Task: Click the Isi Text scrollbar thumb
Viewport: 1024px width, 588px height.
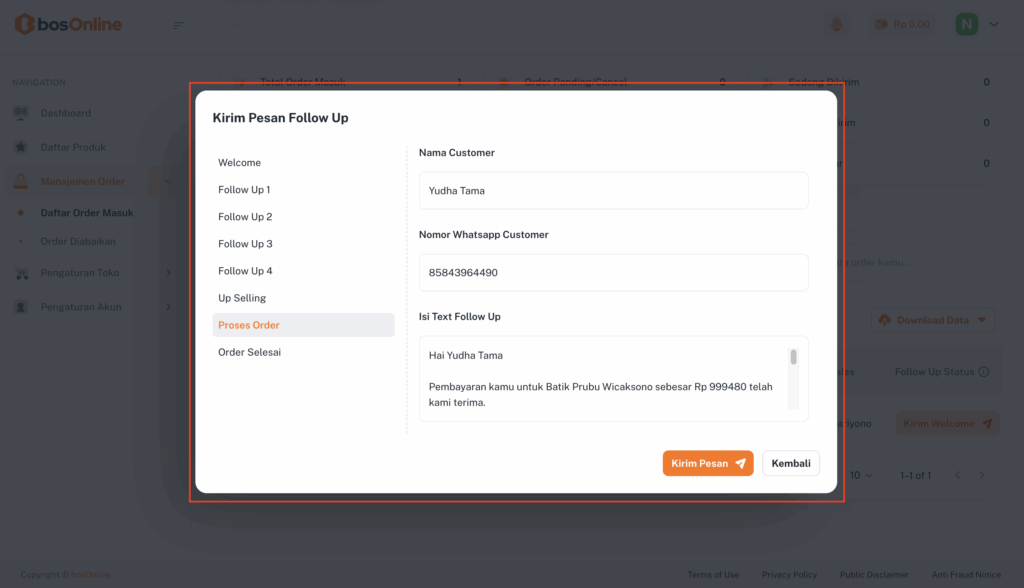Action: [x=794, y=357]
